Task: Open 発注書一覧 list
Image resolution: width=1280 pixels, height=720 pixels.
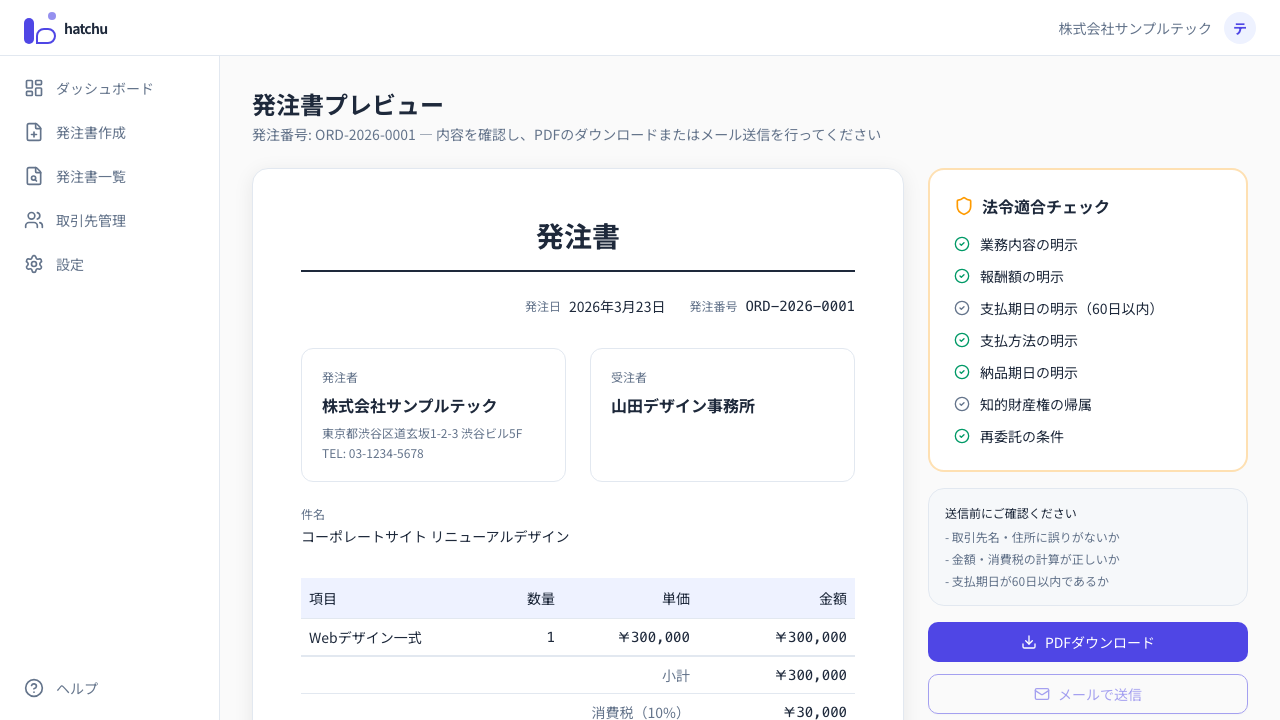Action: 110,176
